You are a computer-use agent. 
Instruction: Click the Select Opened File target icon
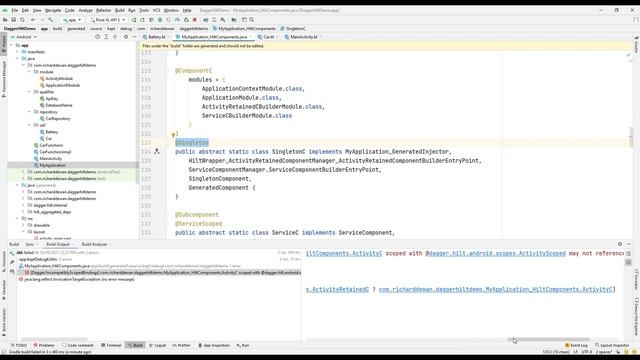[97, 37]
